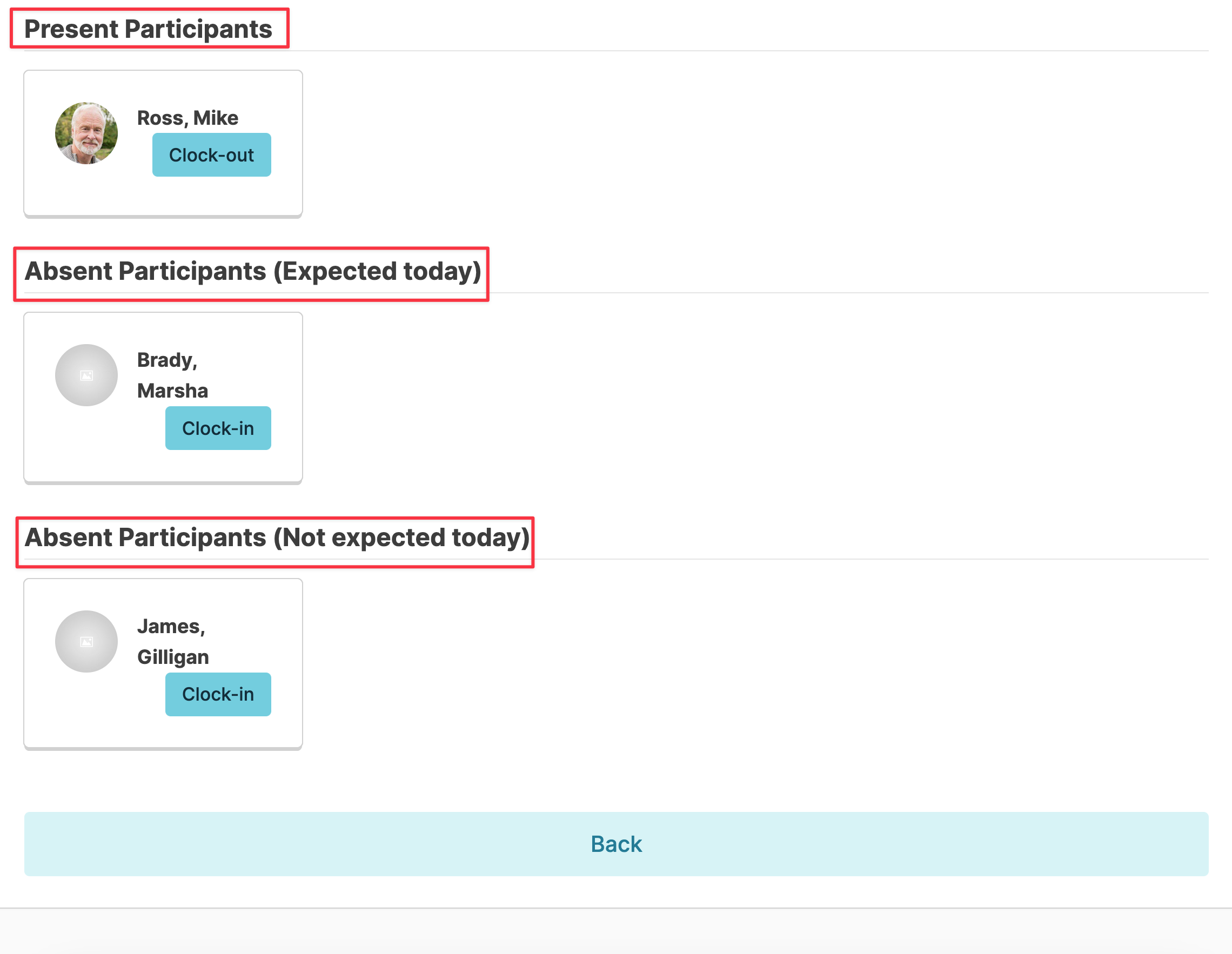Clock out Mike Ross

click(211, 155)
